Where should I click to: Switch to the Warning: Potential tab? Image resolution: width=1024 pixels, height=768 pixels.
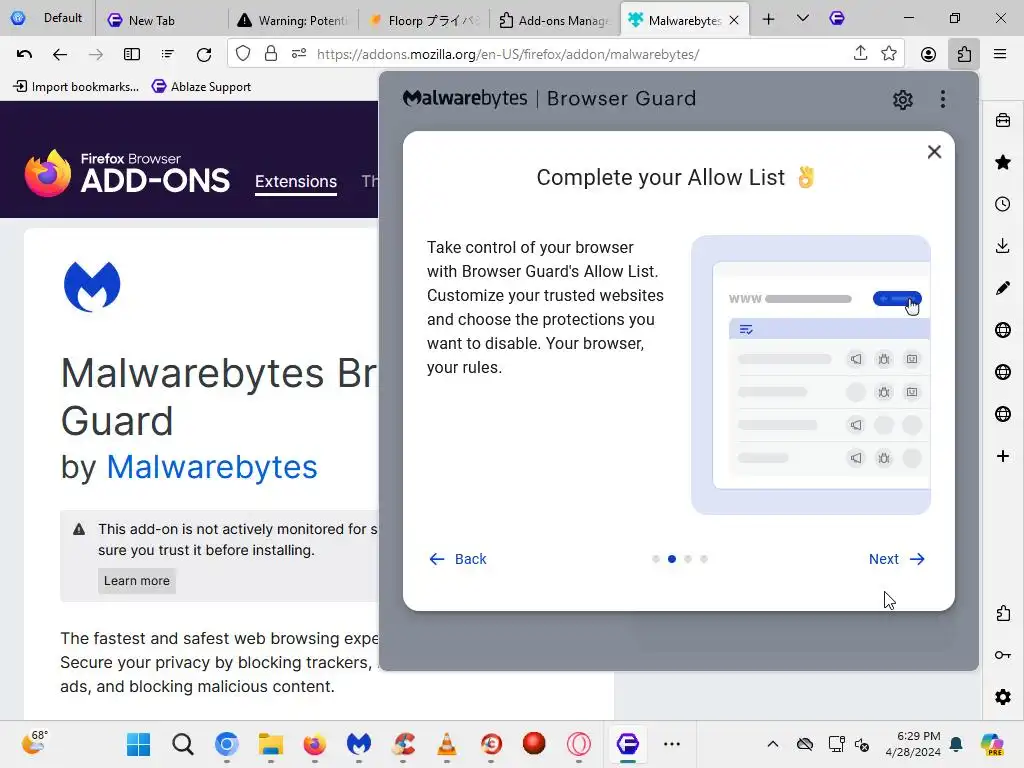pyautogui.click(x=293, y=20)
